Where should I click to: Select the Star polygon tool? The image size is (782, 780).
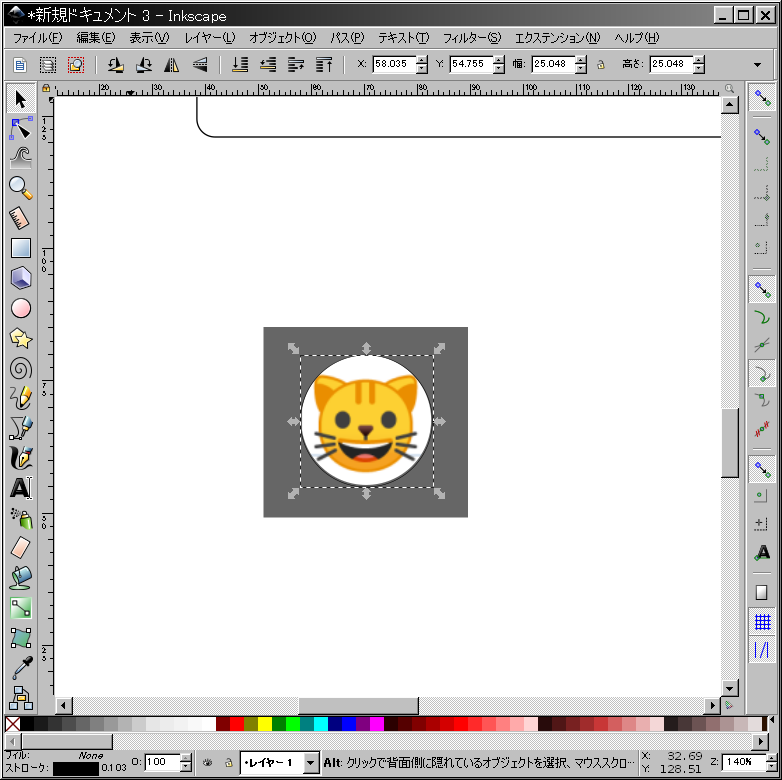20,339
